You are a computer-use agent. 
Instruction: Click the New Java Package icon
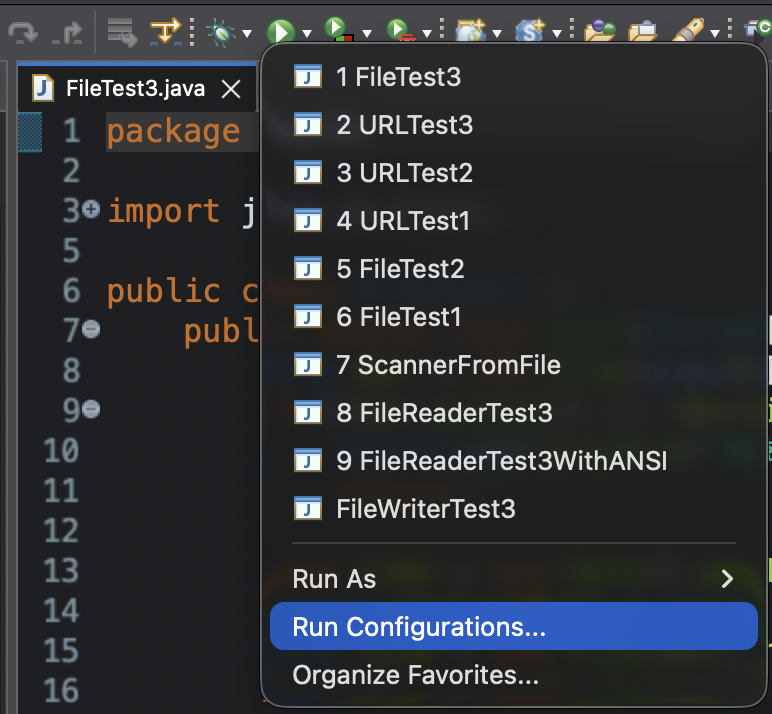point(471,31)
